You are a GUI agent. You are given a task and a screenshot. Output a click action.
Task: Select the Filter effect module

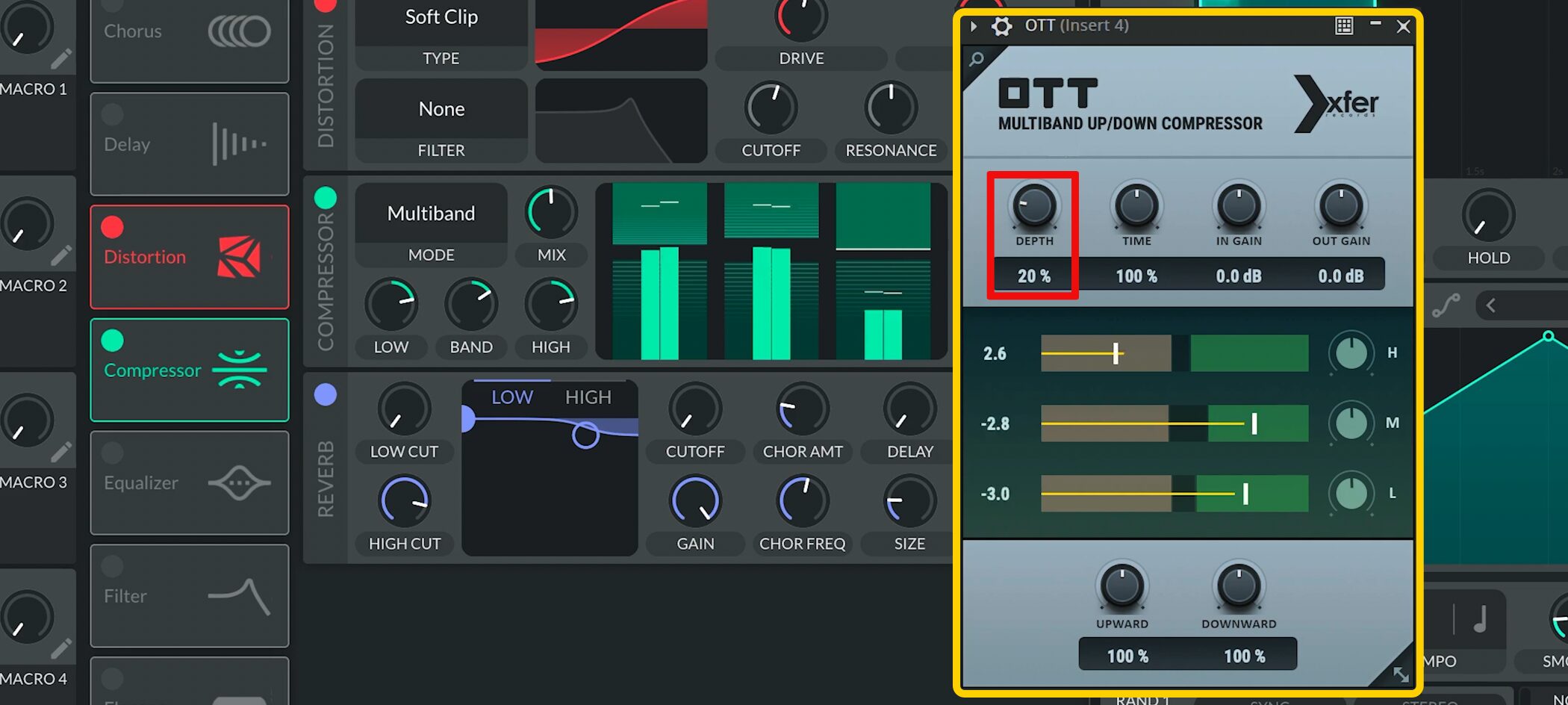tap(190, 596)
